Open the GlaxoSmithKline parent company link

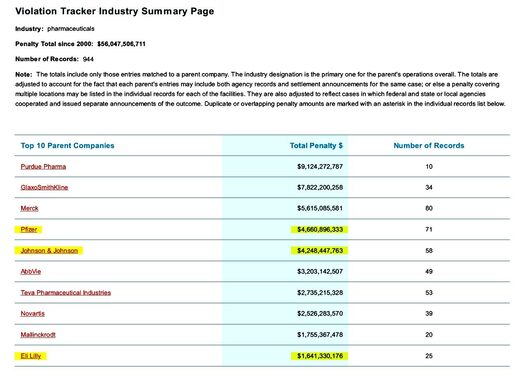point(44,187)
